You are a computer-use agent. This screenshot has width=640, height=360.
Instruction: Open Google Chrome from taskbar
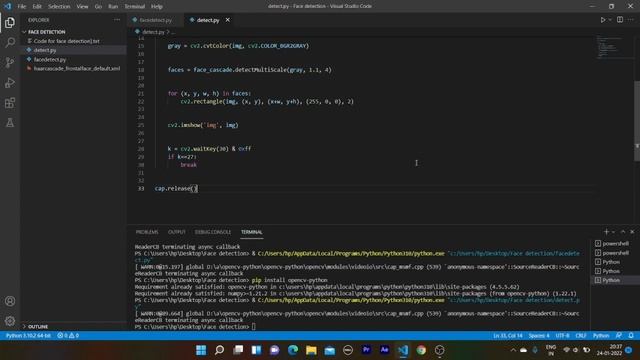click(421, 350)
